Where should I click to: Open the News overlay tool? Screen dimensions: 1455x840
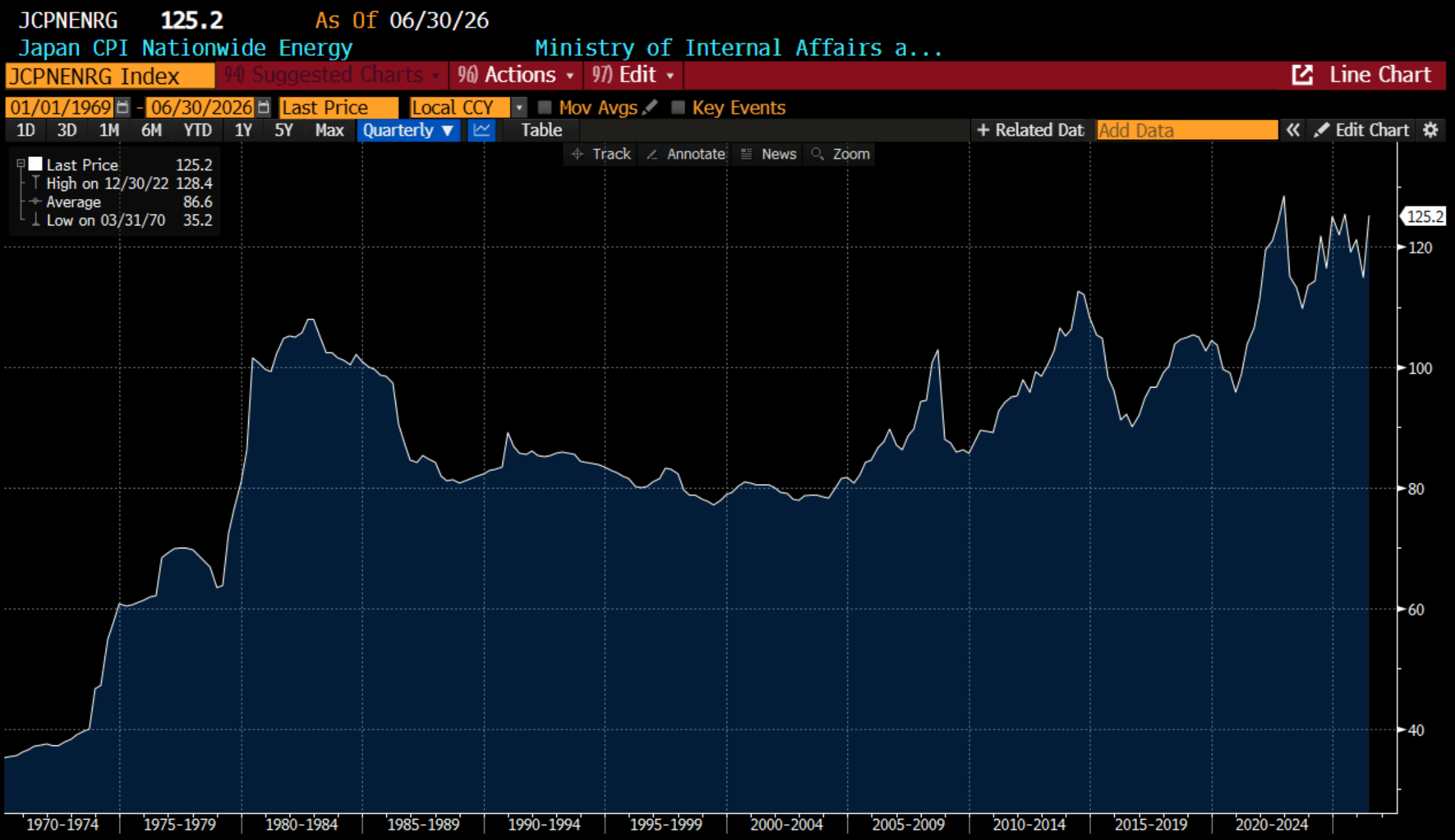pyautogui.click(x=768, y=154)
